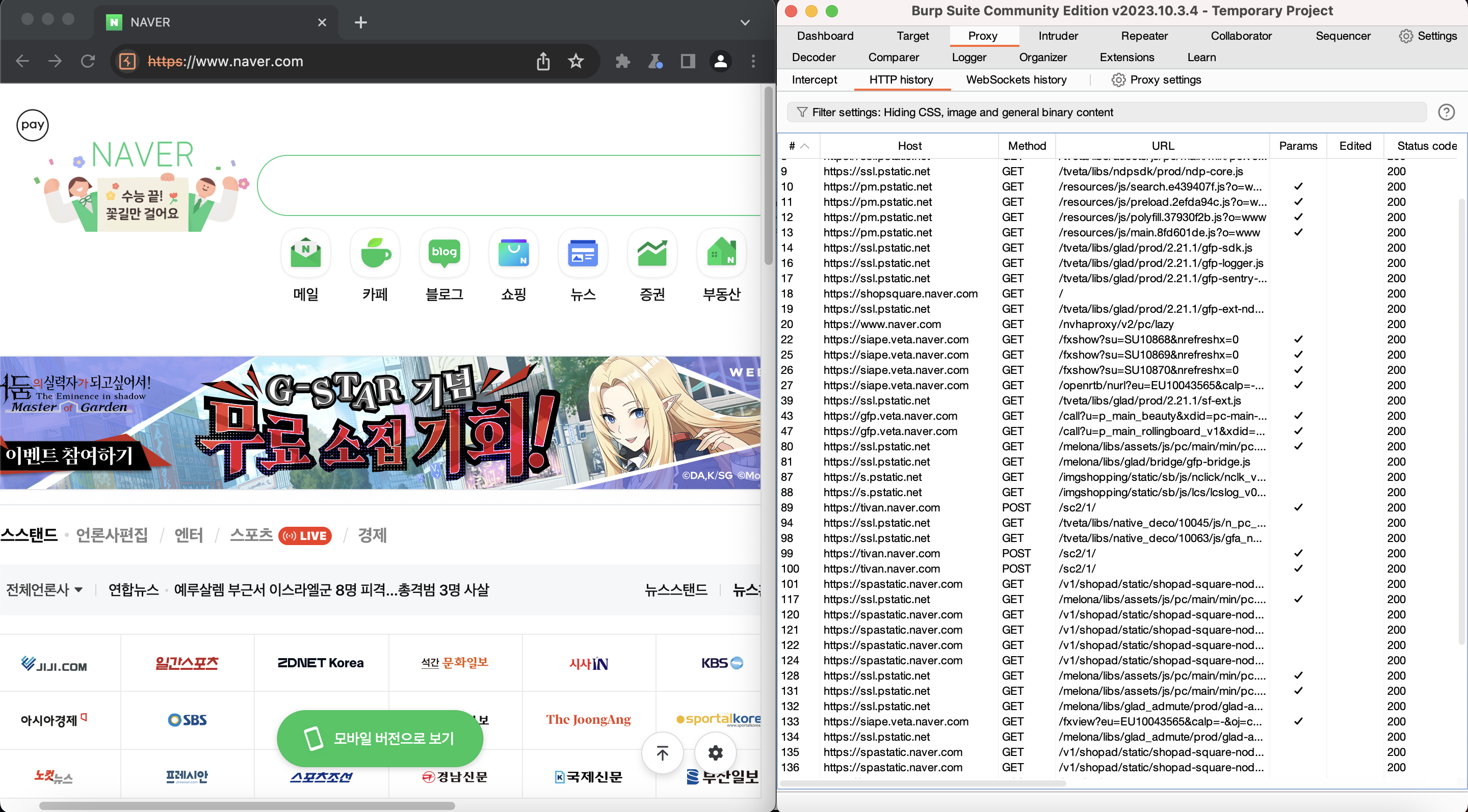Open Burp Settings gear
This screenshot has height=812, width=1468.
click(x=1428, y=36)
